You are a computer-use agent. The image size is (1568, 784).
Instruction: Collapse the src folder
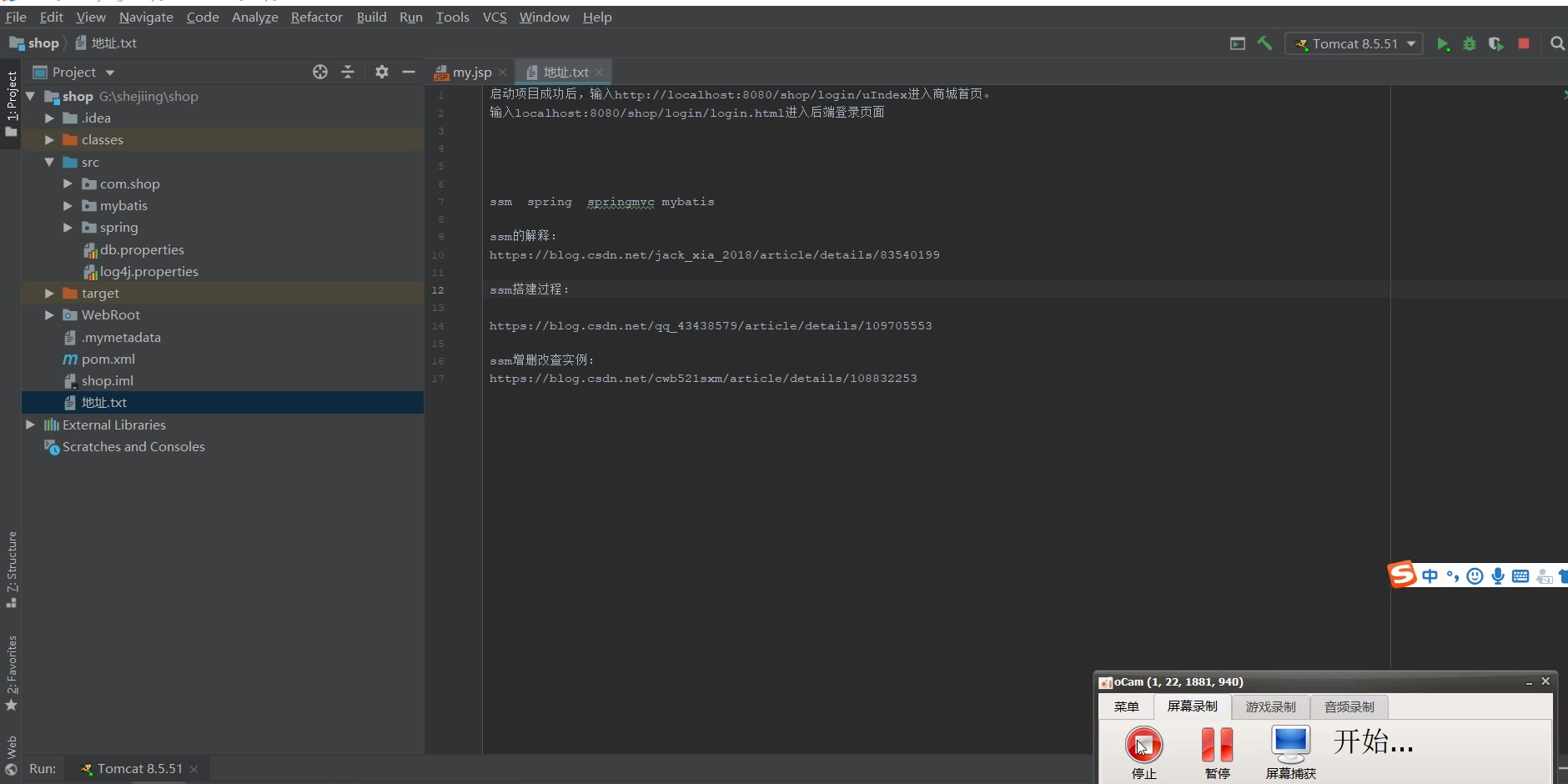(x=49, y=162)
